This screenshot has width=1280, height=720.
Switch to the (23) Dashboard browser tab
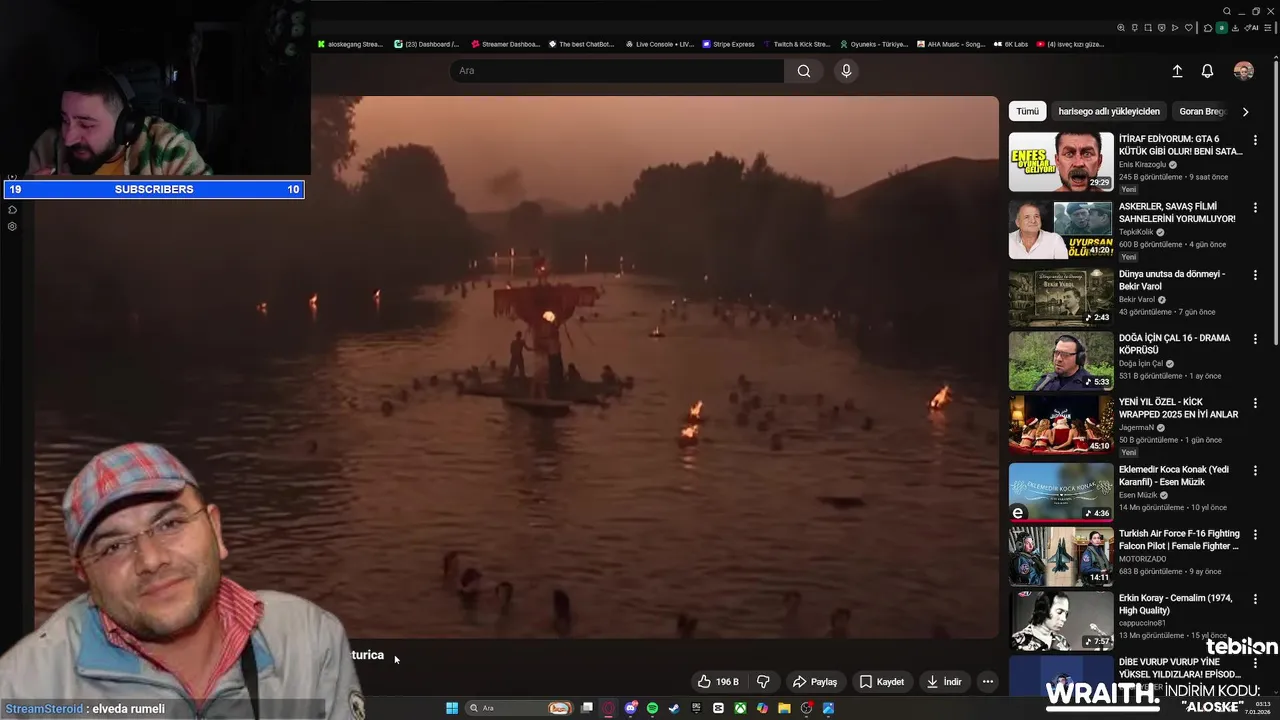[427, 44]
